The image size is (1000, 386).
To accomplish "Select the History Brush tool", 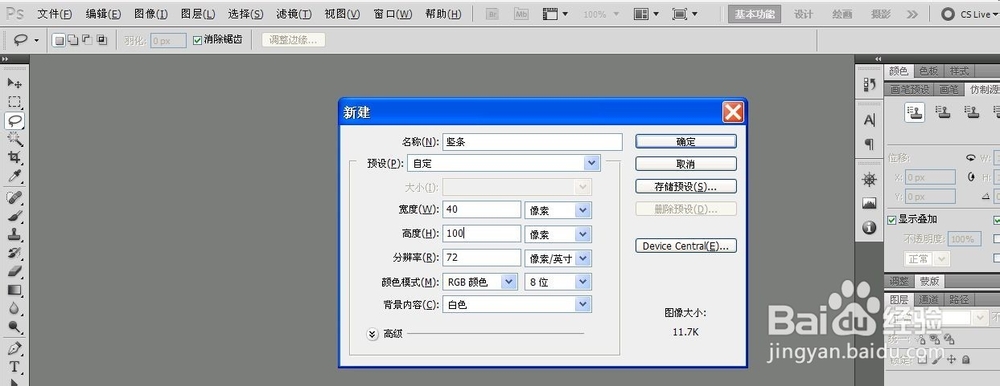I will point(14,253).
